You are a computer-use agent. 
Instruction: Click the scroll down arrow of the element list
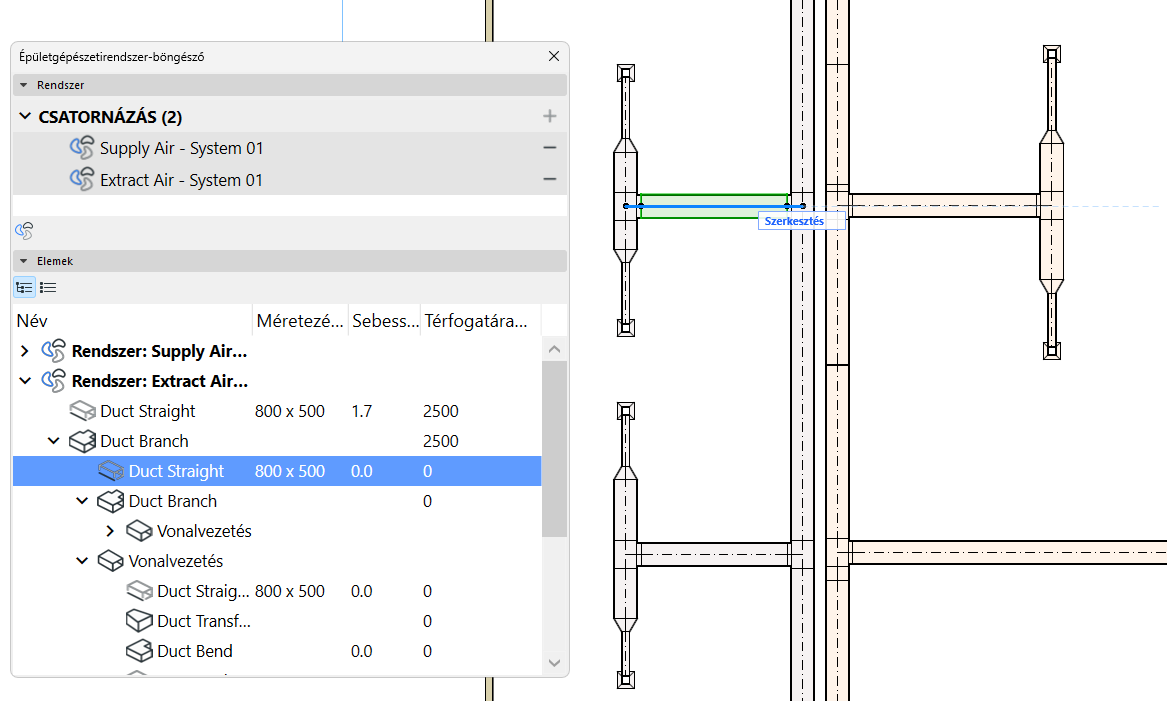point(554,662)
